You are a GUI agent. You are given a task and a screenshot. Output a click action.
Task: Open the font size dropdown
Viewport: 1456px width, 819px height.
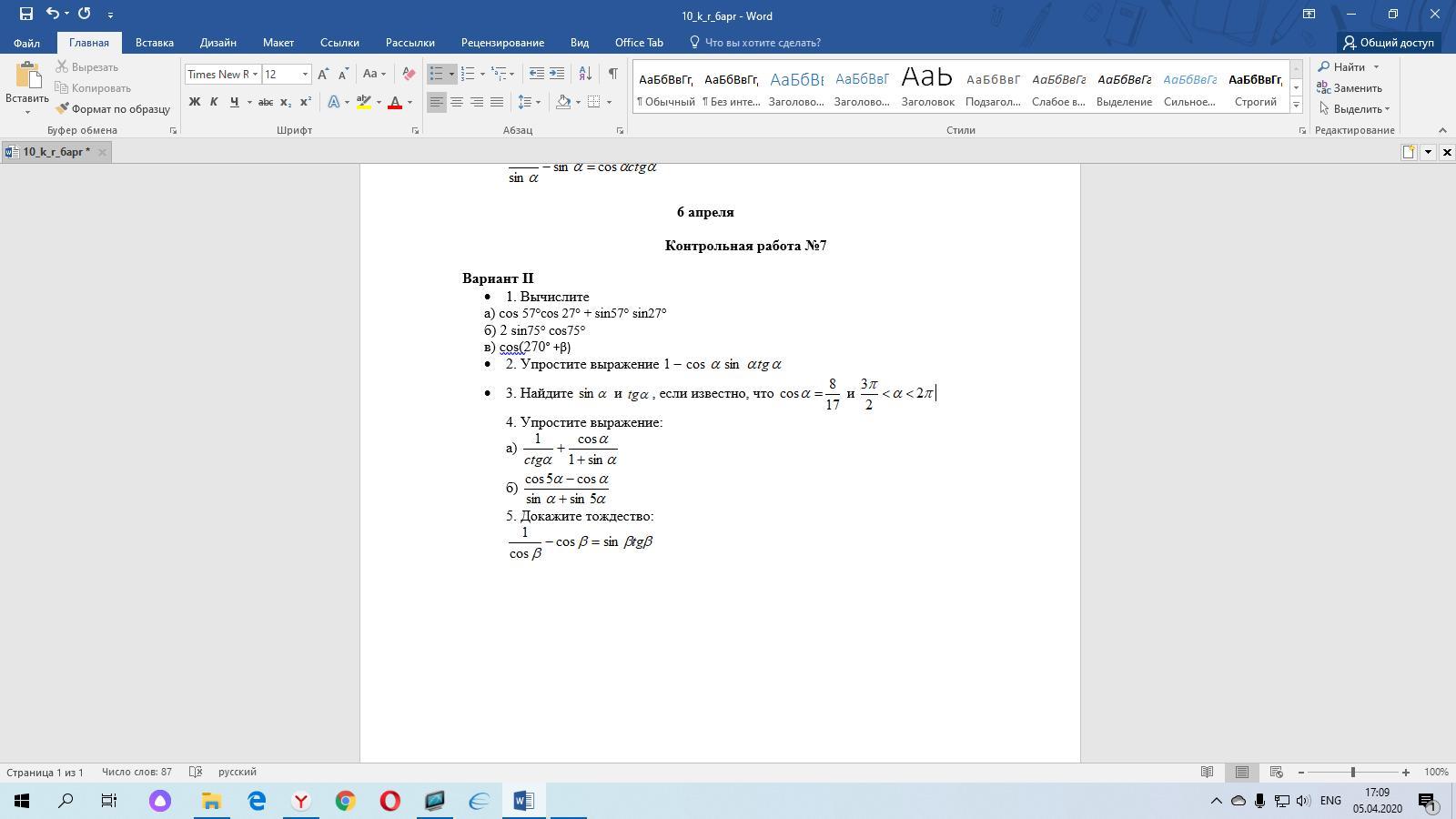point(305,75)
